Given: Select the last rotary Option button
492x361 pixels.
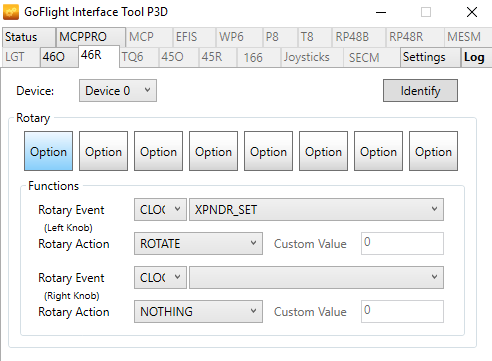Looking at the screenshot, I should click(x=433, y=151).
